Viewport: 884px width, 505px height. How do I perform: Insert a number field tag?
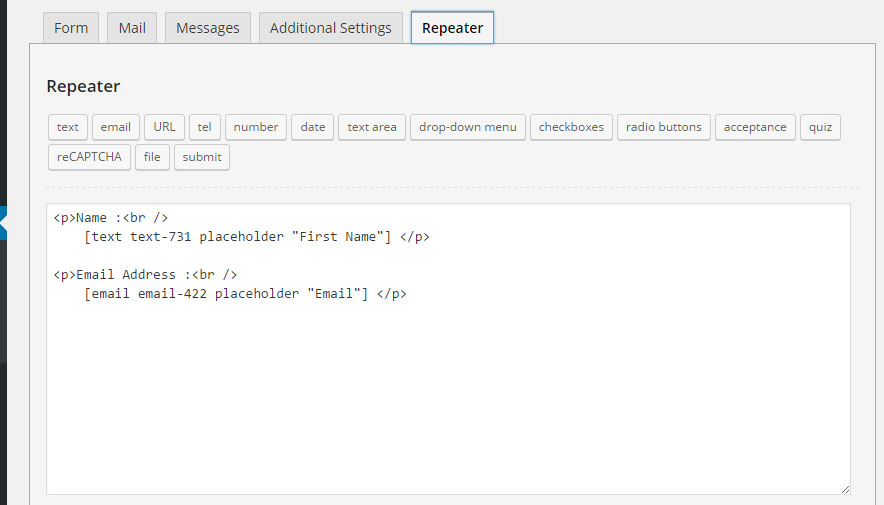pos(256,127)
